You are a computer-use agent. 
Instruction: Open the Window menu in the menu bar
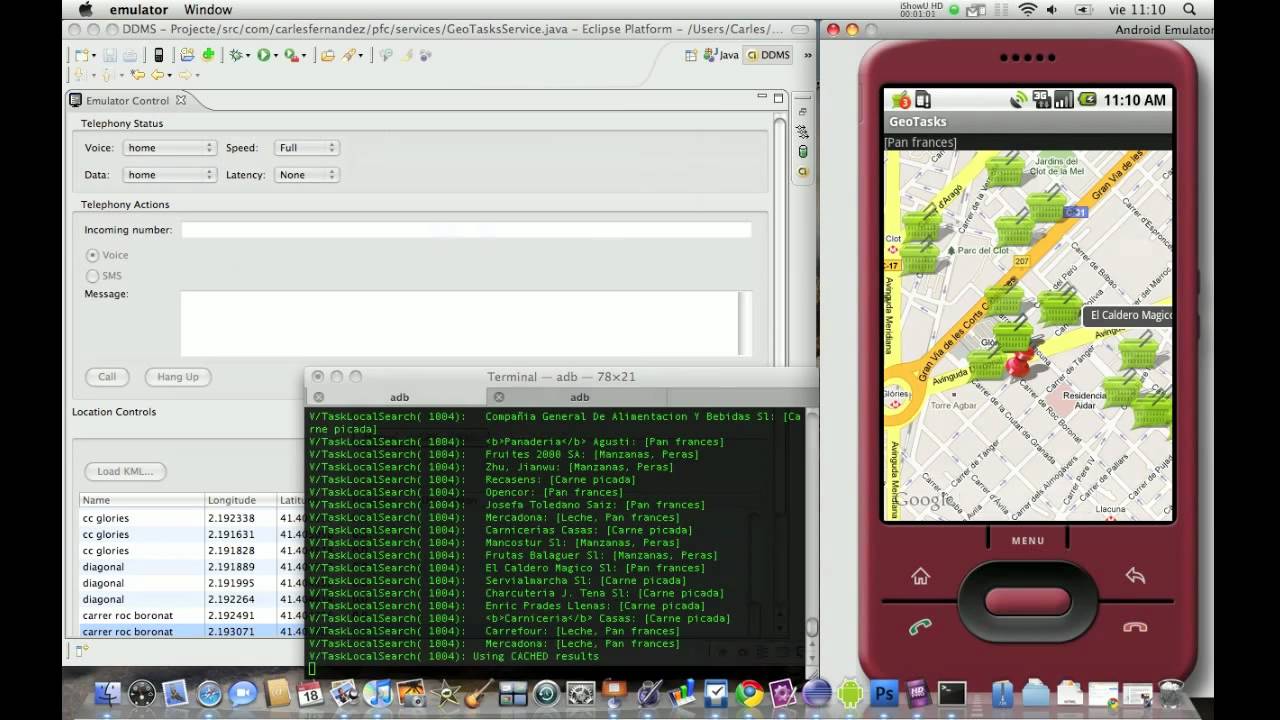(208, 10)
